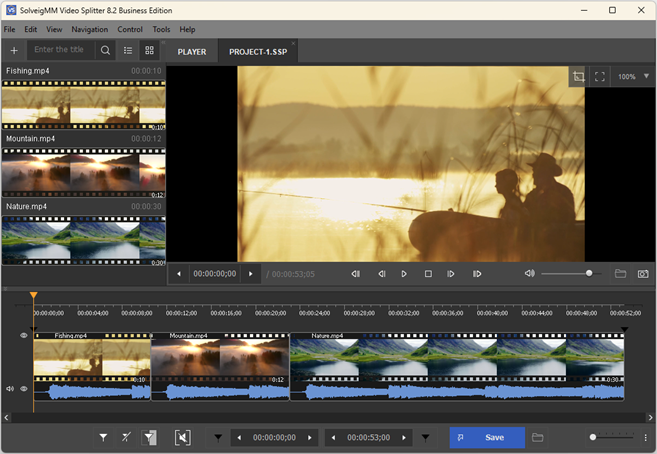The width and height of the screenshot is (657, 454).
Task: Click the Mountain.mp4 audio waveform on timeline
Action: (x=220, y=392)
